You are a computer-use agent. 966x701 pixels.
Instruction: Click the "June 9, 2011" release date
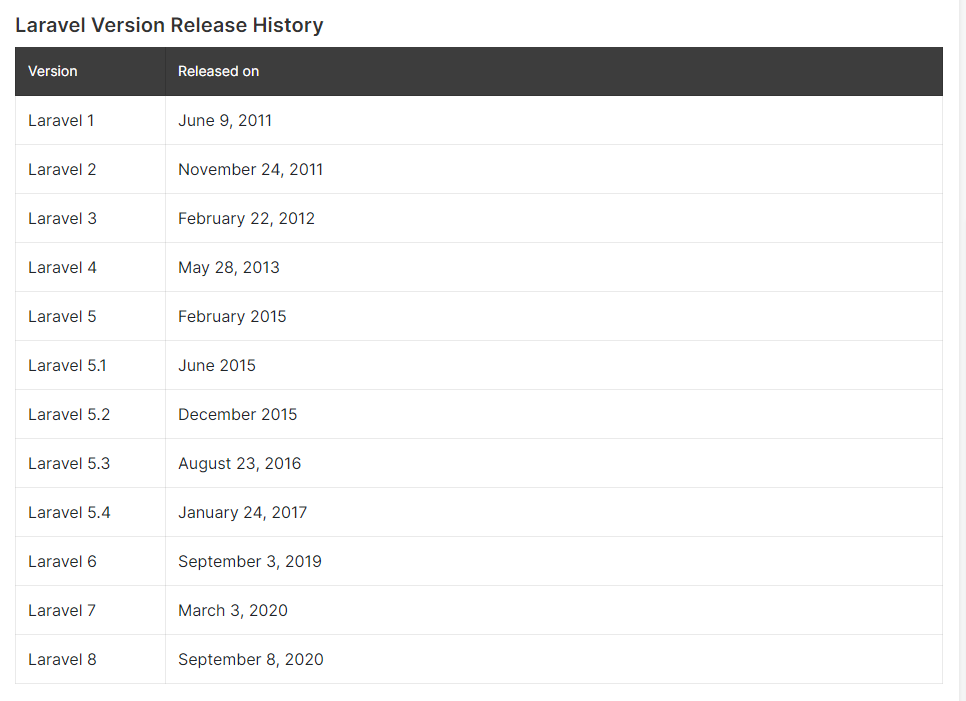[x=225, y=120]
